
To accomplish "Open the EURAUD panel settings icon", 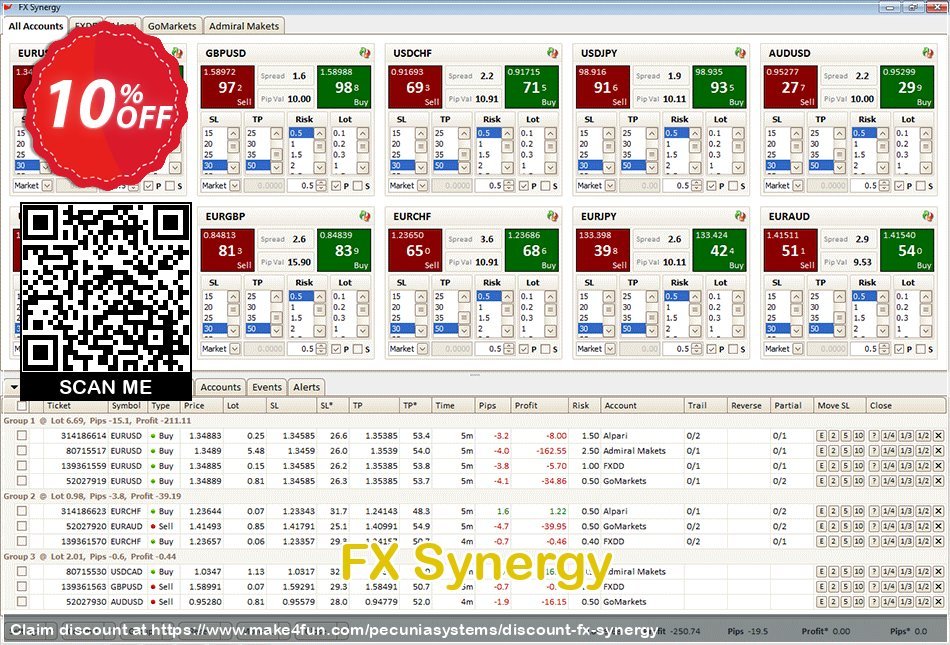I will 928,216.
